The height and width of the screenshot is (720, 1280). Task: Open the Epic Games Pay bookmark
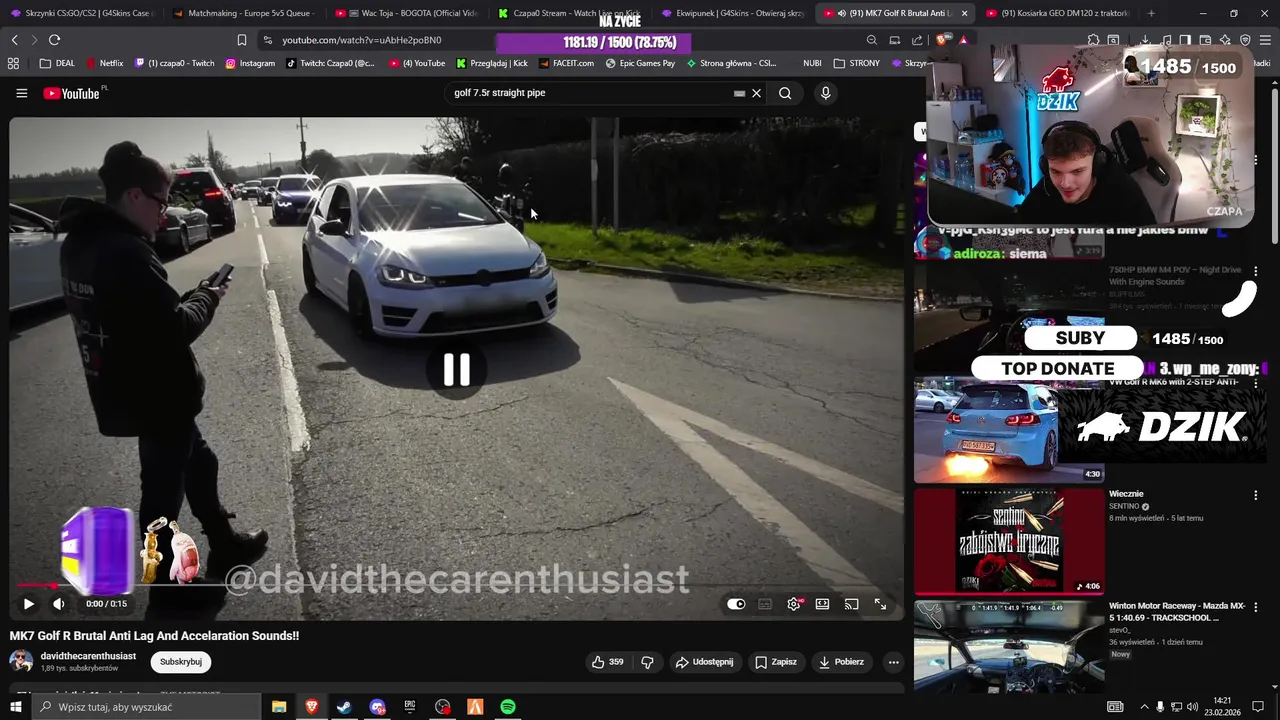640,63
